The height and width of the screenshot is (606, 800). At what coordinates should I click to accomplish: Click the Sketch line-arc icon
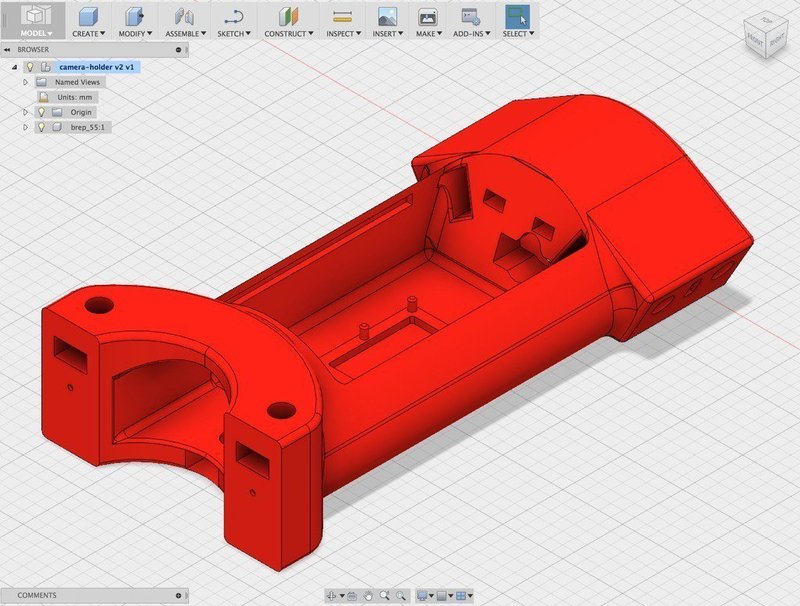coord(234,17)
